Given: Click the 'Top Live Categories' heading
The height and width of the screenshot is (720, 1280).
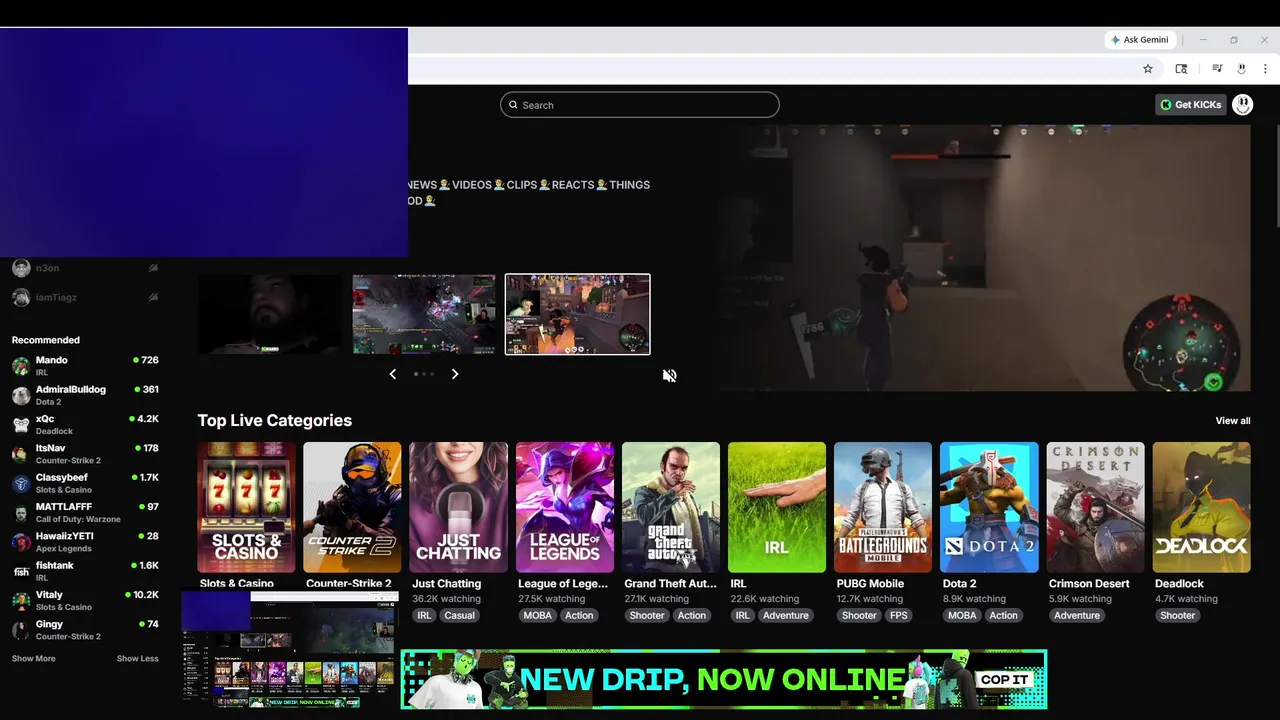Looking at the screenshot, I should click(275, 421).
